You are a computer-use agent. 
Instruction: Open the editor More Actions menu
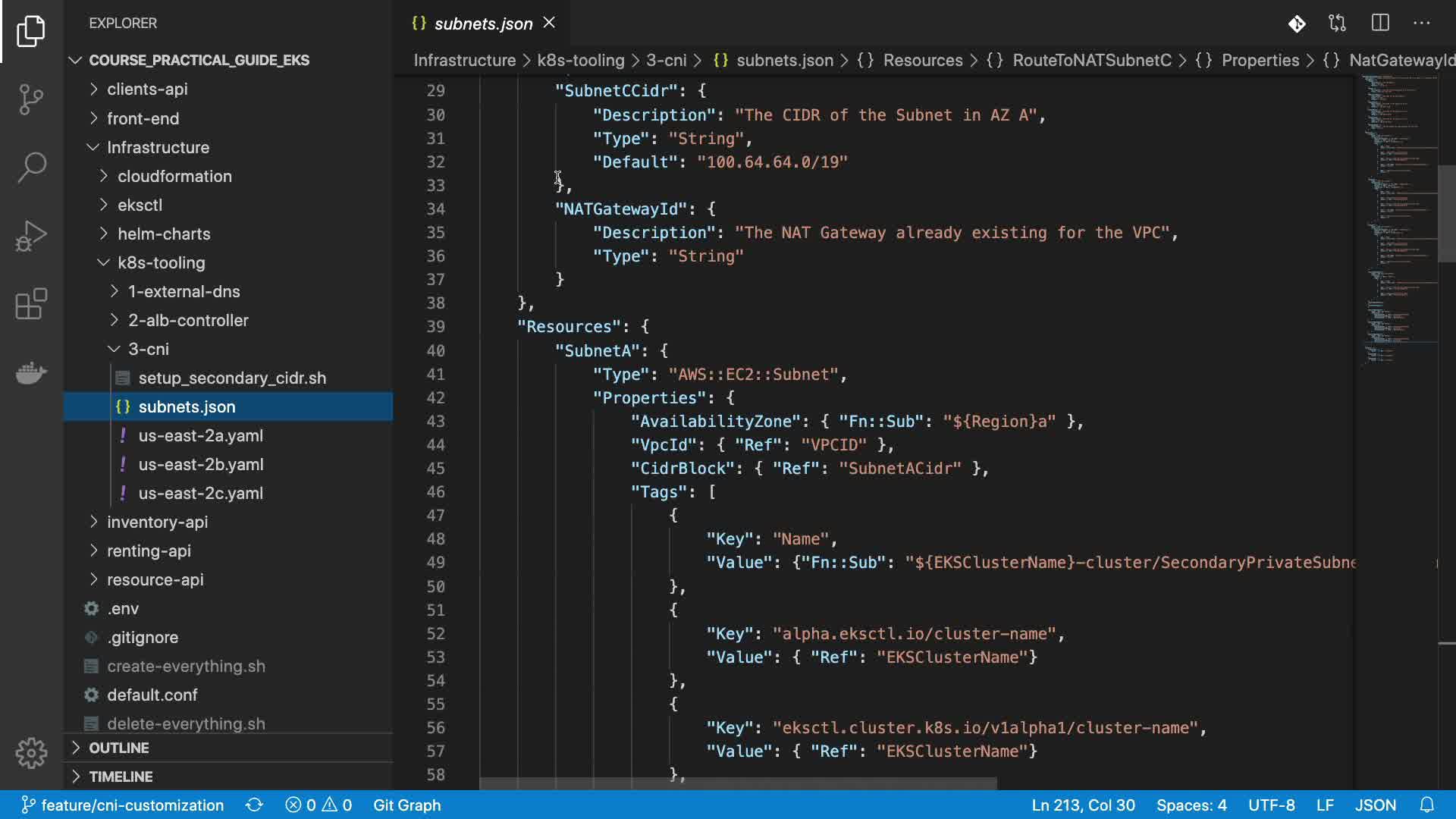1422,24
